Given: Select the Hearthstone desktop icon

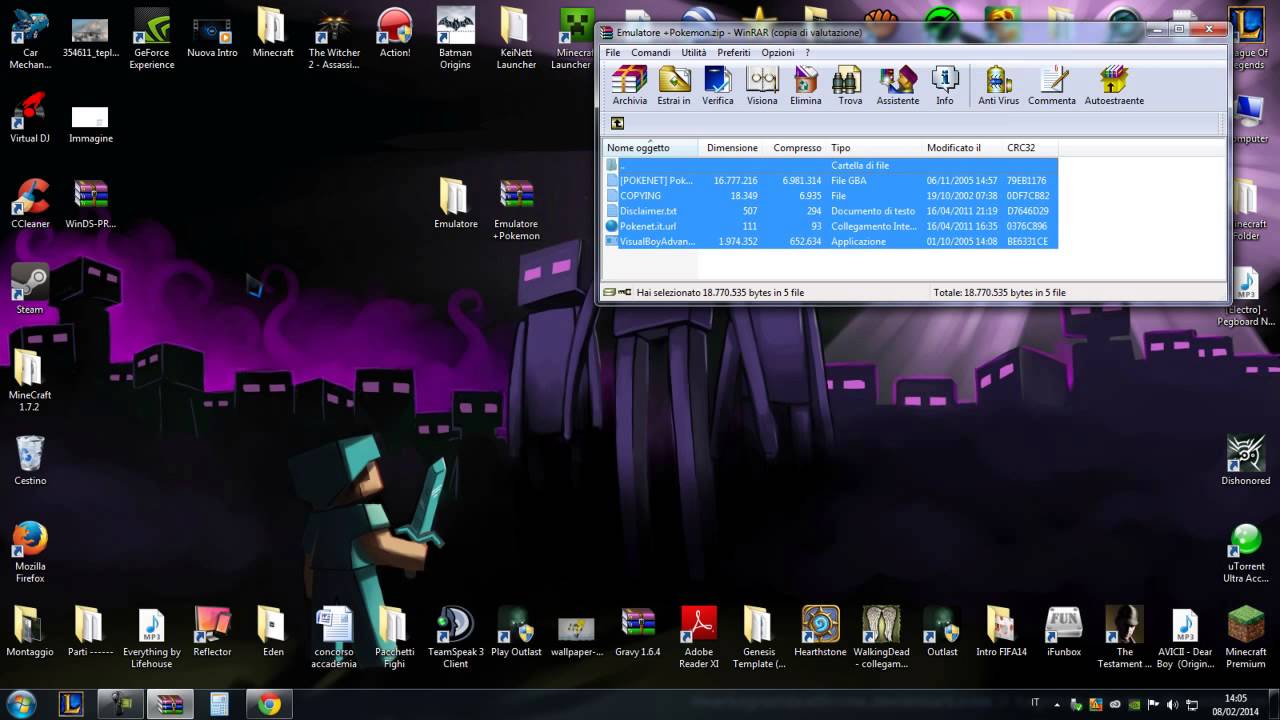Looking at the screenshot, I should (820, 632).
